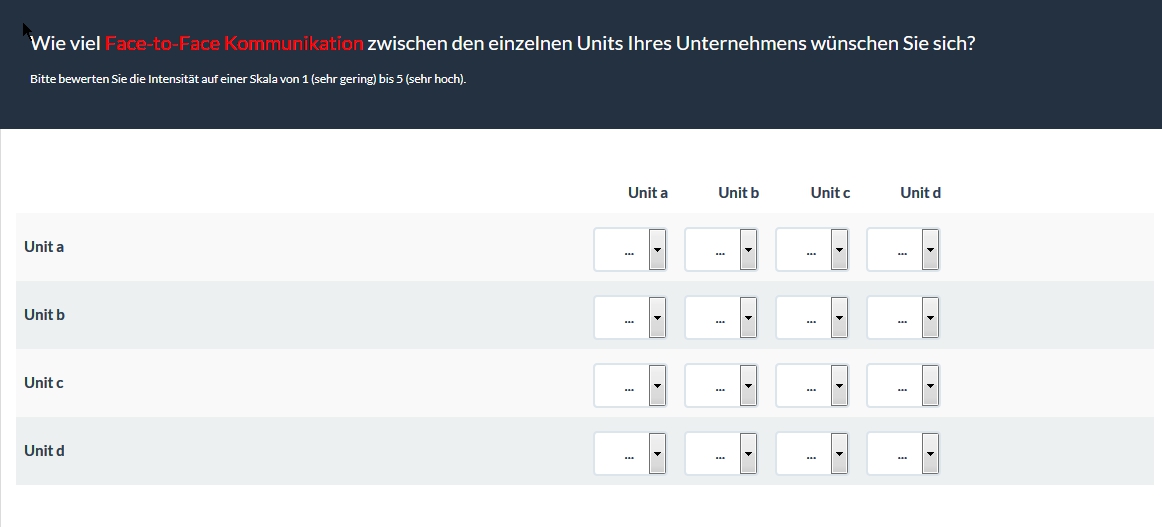Click the red Face-to-Face Kommunikation text
The height and width of the screenshot is (527, 1162).
click(234, 44)
